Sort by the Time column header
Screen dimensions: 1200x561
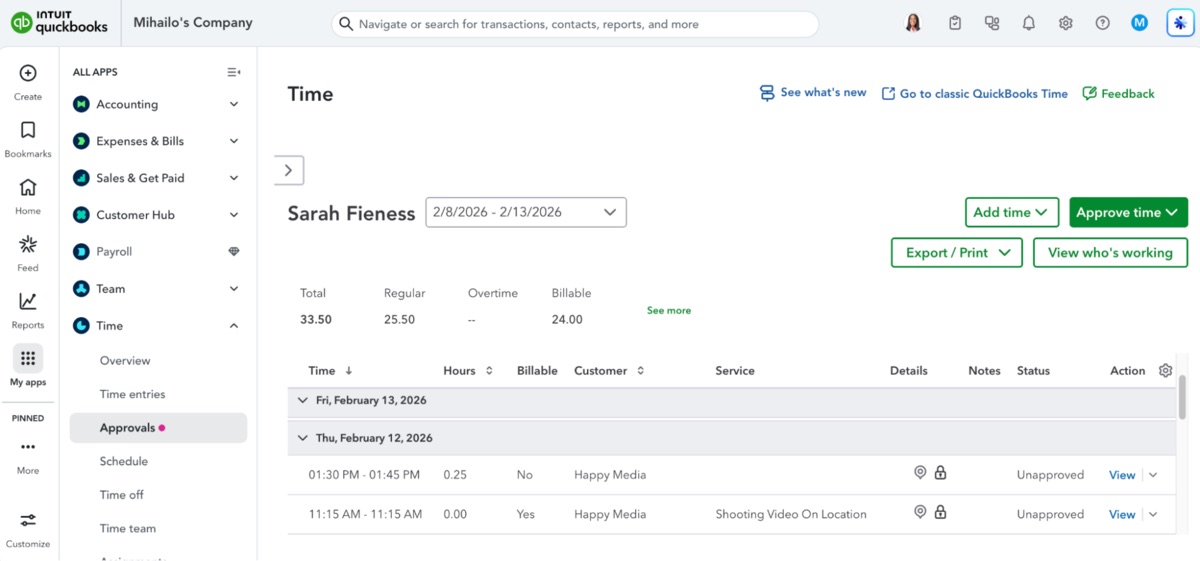[x=331, y=370]
